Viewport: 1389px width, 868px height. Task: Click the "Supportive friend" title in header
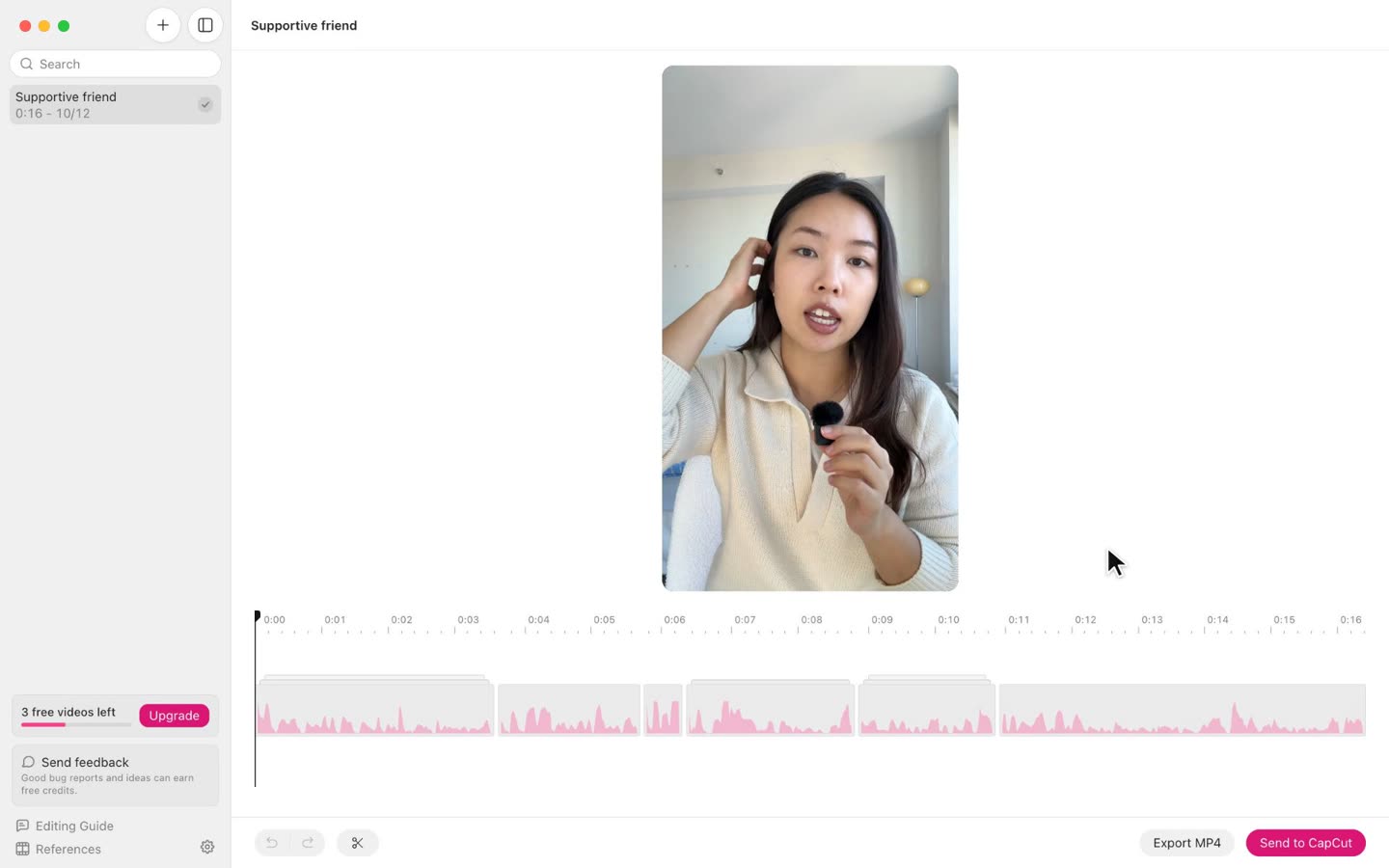(x=304, y=25)
